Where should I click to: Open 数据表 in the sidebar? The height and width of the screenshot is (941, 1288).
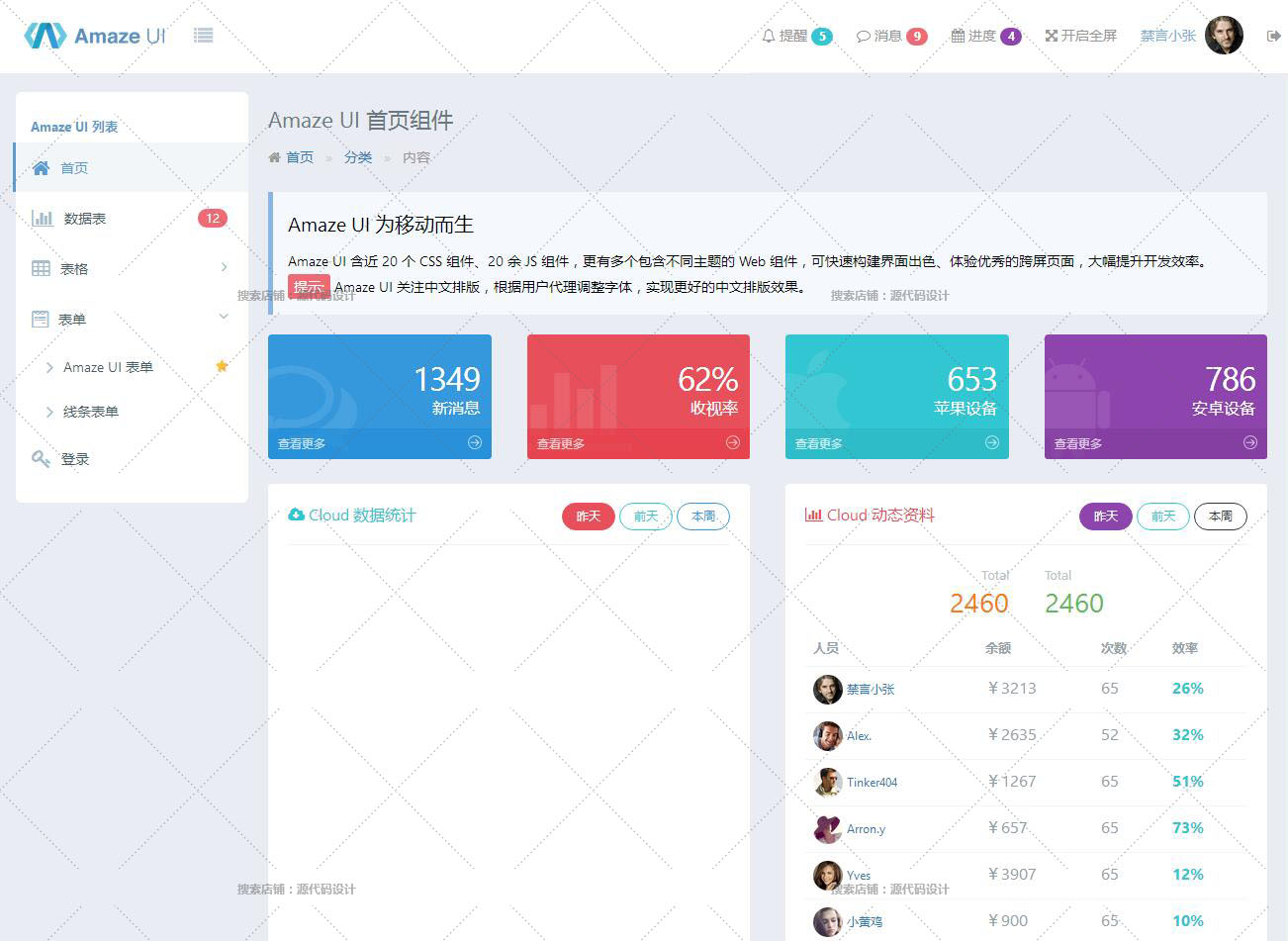click(x=85, y=219)
